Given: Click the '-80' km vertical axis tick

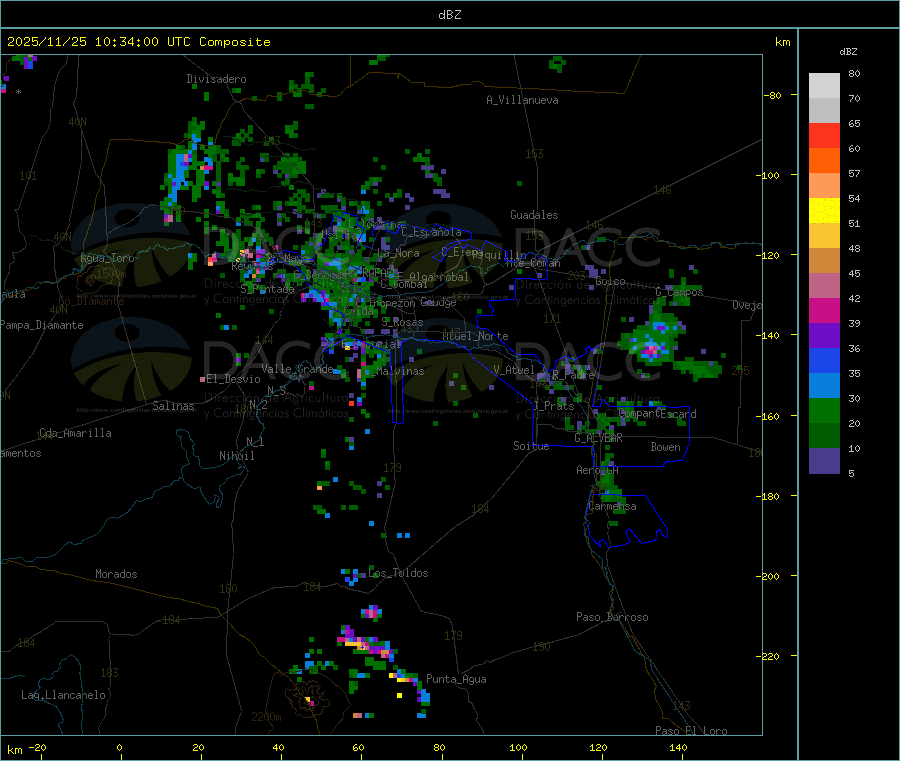Looking at the screenshot, I should click(773, 96).
